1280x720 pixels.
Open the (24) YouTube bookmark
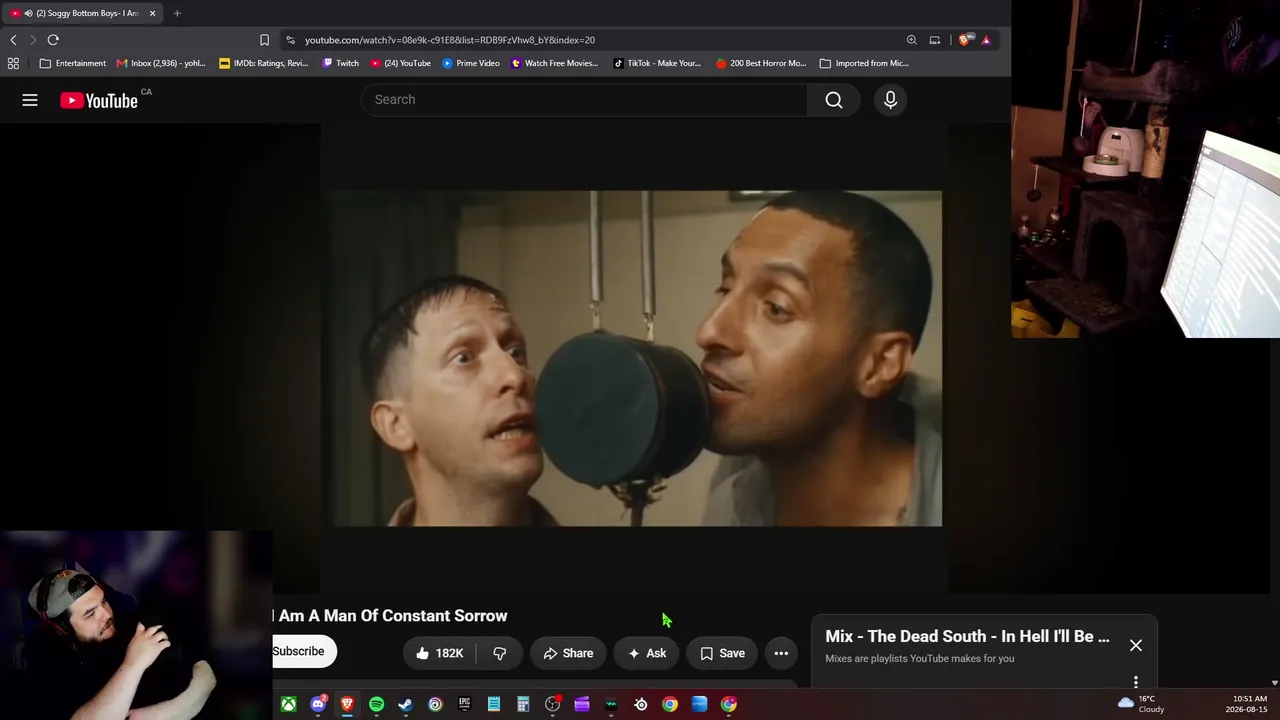[x=401, y=63]
